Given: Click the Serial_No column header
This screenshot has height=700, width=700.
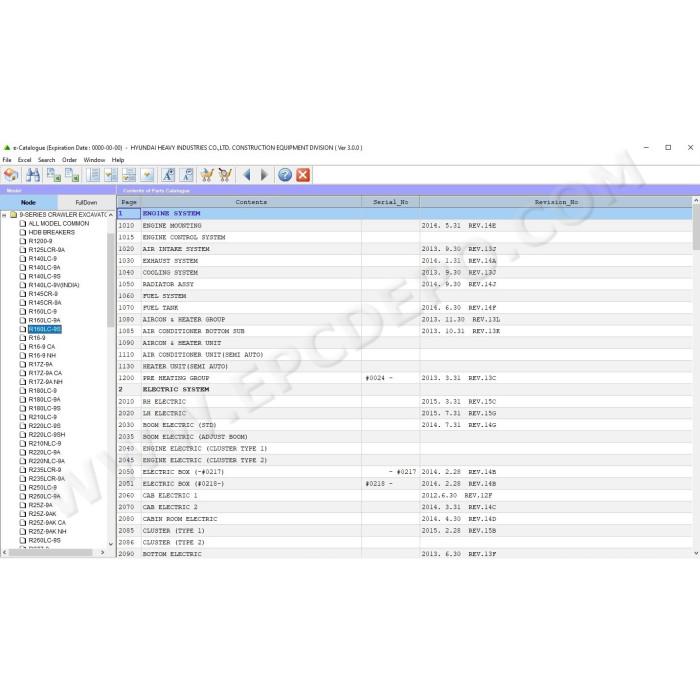Looking at the screenshot, I should (391, 202).
